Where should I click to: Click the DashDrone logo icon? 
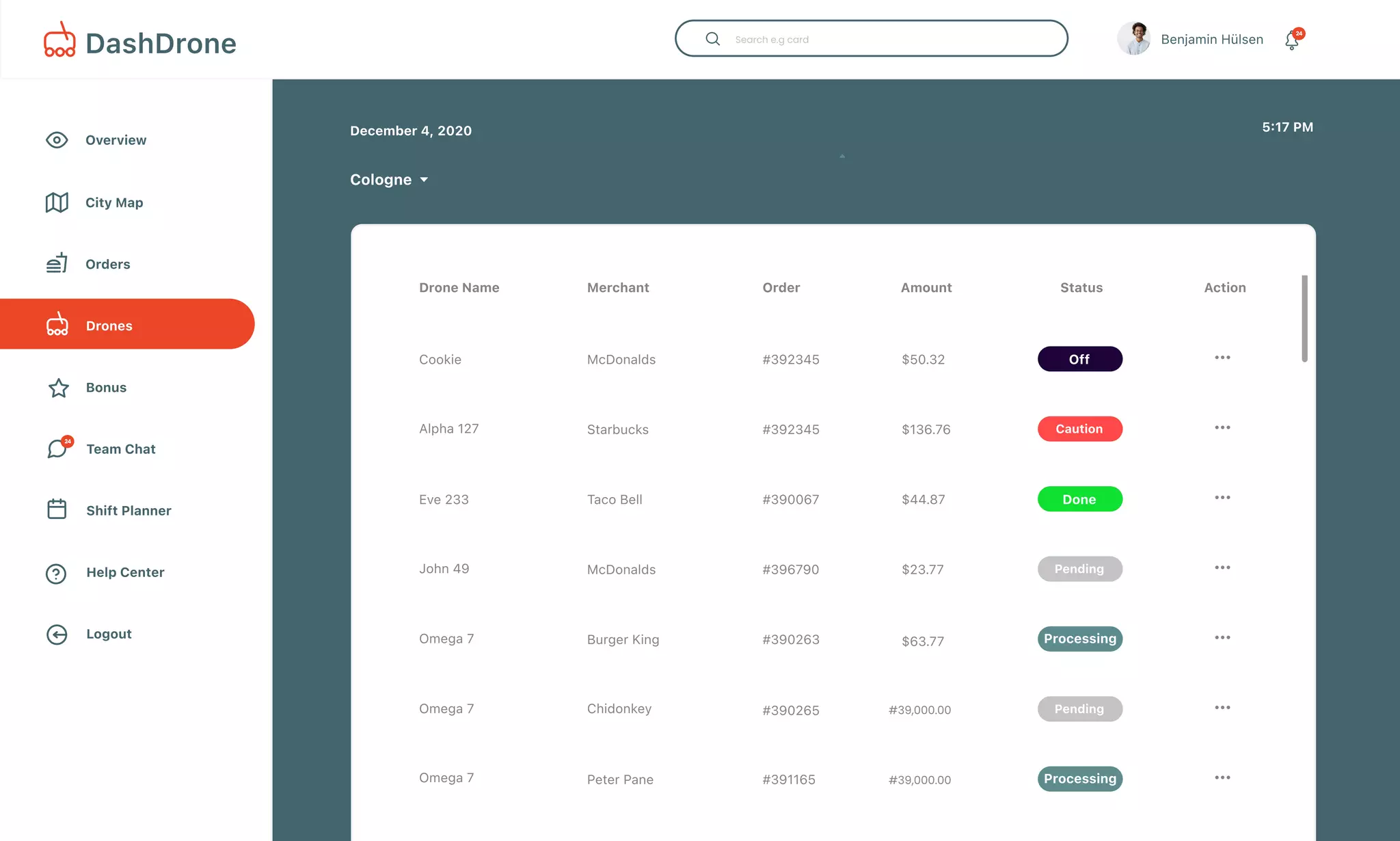point(59,40)
